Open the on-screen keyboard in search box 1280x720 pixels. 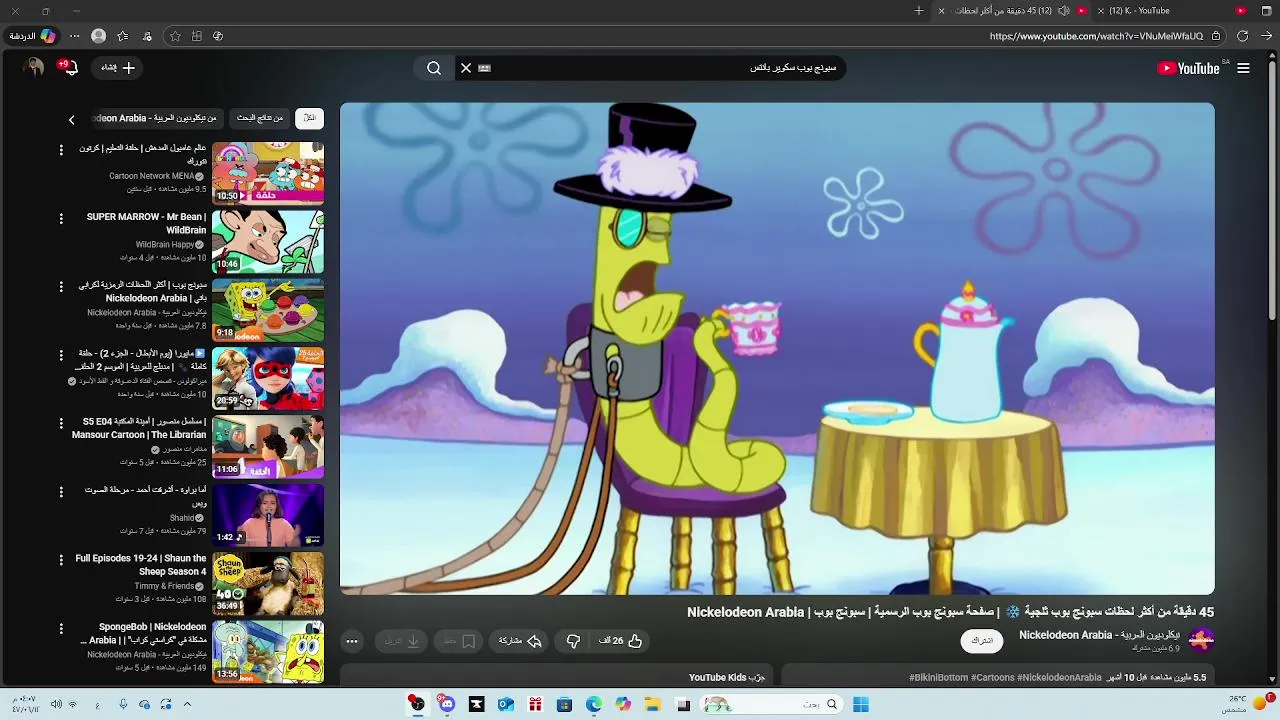[x=485, y=68]
